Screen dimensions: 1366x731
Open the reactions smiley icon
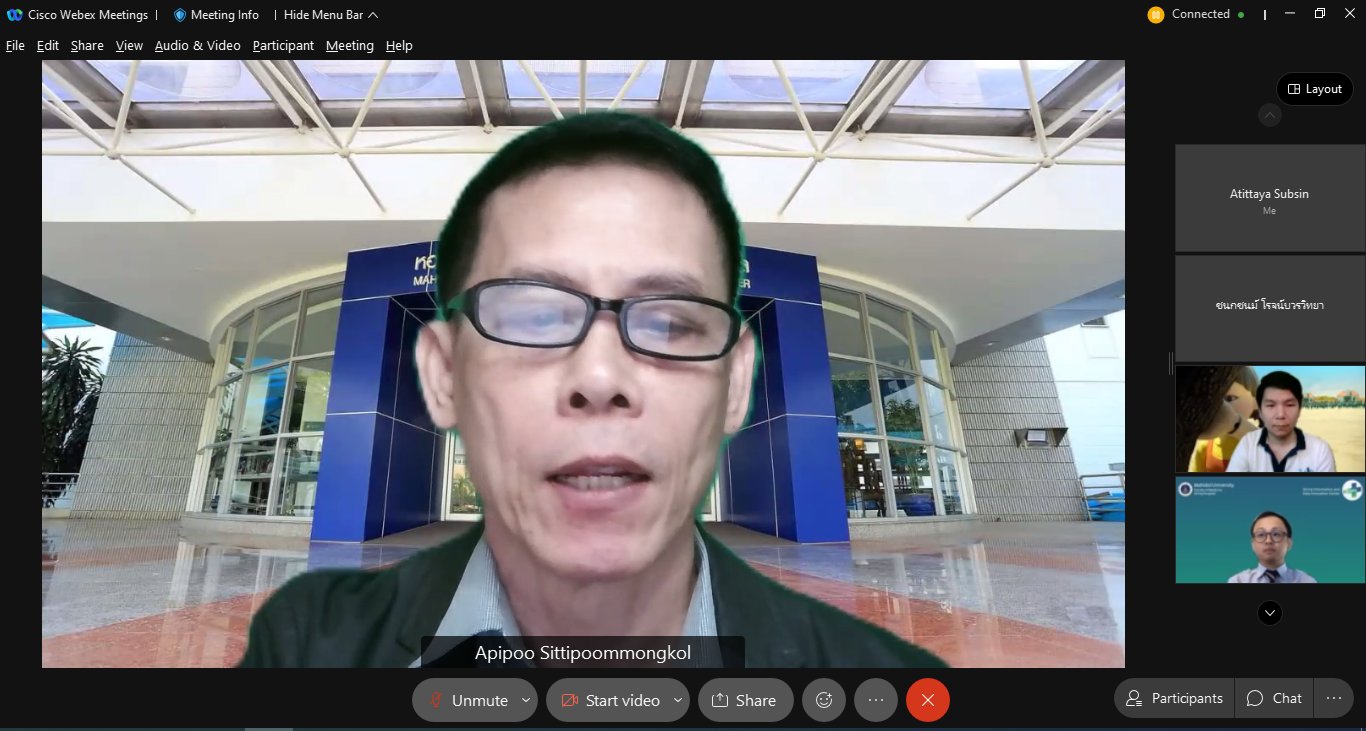coord(824,700)
